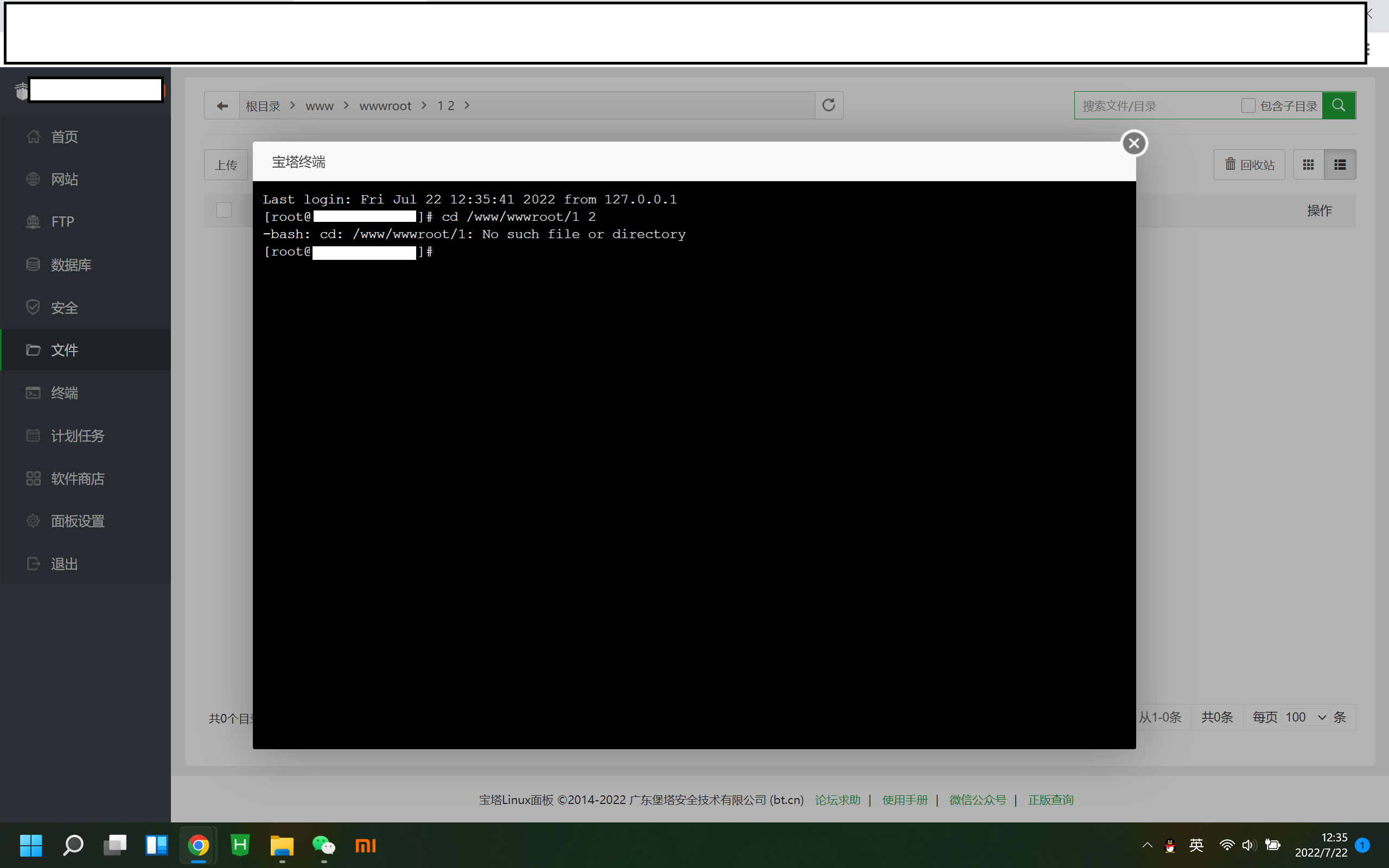Open 首页 in the sidebar
This screenshot has width=1389, height=868.
pos(86,137)
